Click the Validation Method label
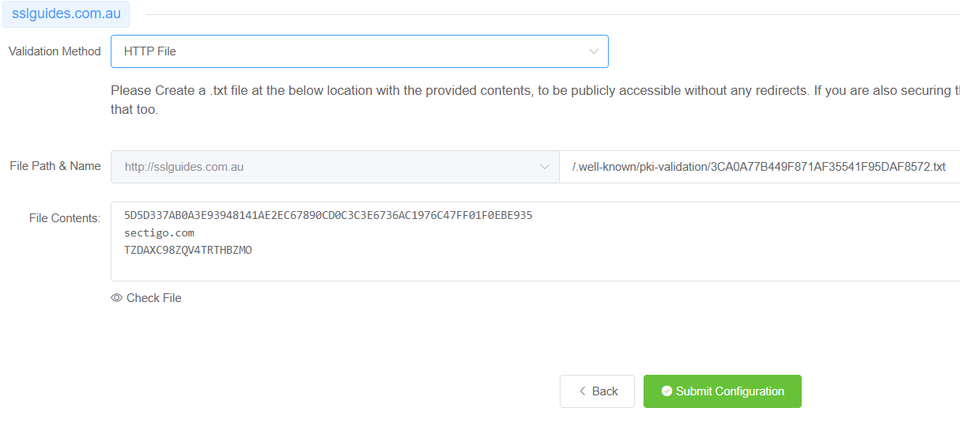 (54, 51)
